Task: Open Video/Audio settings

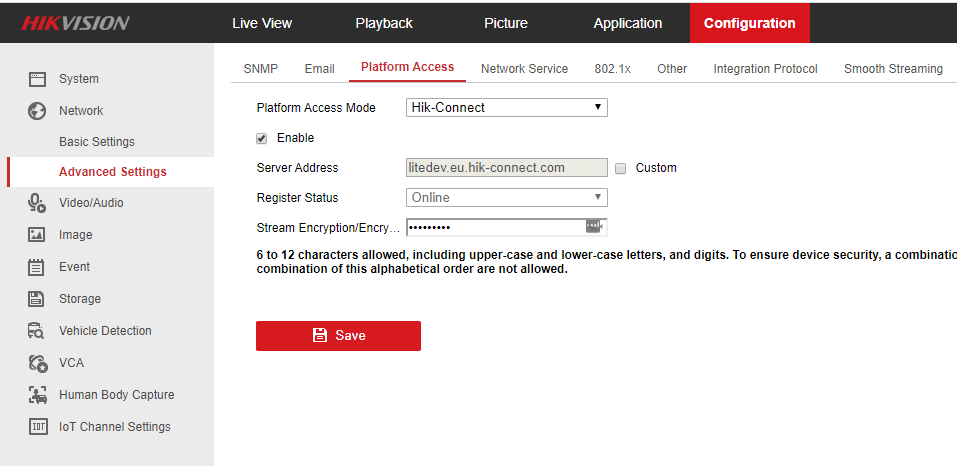Action: (92, 203)
